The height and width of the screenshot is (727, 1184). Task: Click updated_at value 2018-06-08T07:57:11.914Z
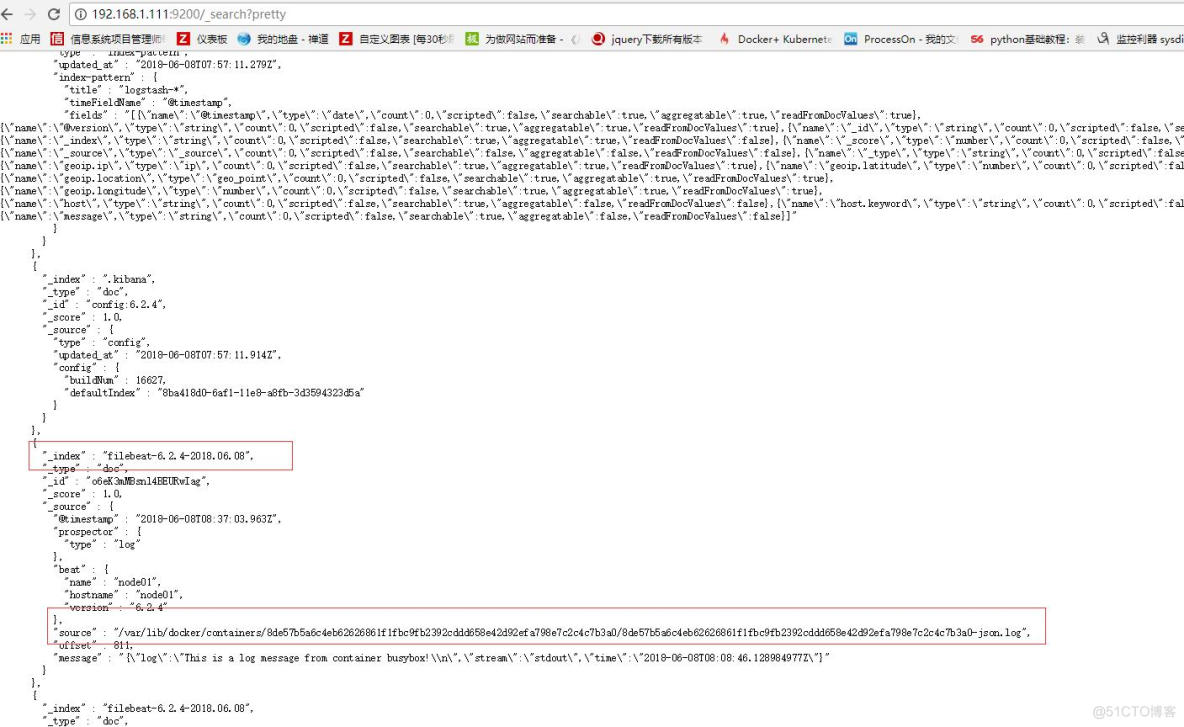(208, 355)
